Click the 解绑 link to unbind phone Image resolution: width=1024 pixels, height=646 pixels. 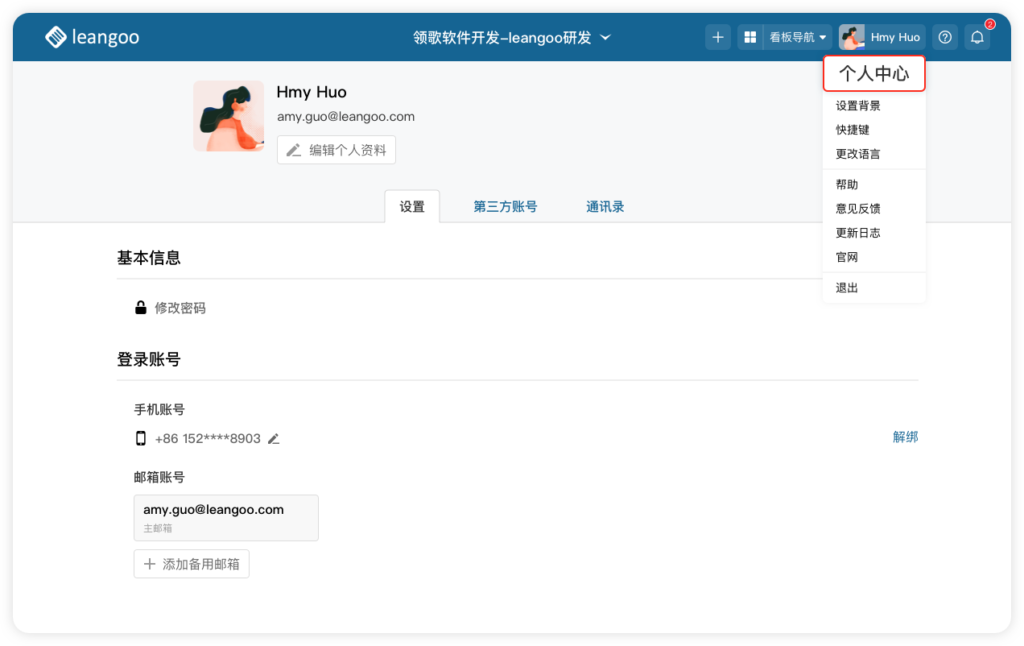pos(905,437)
